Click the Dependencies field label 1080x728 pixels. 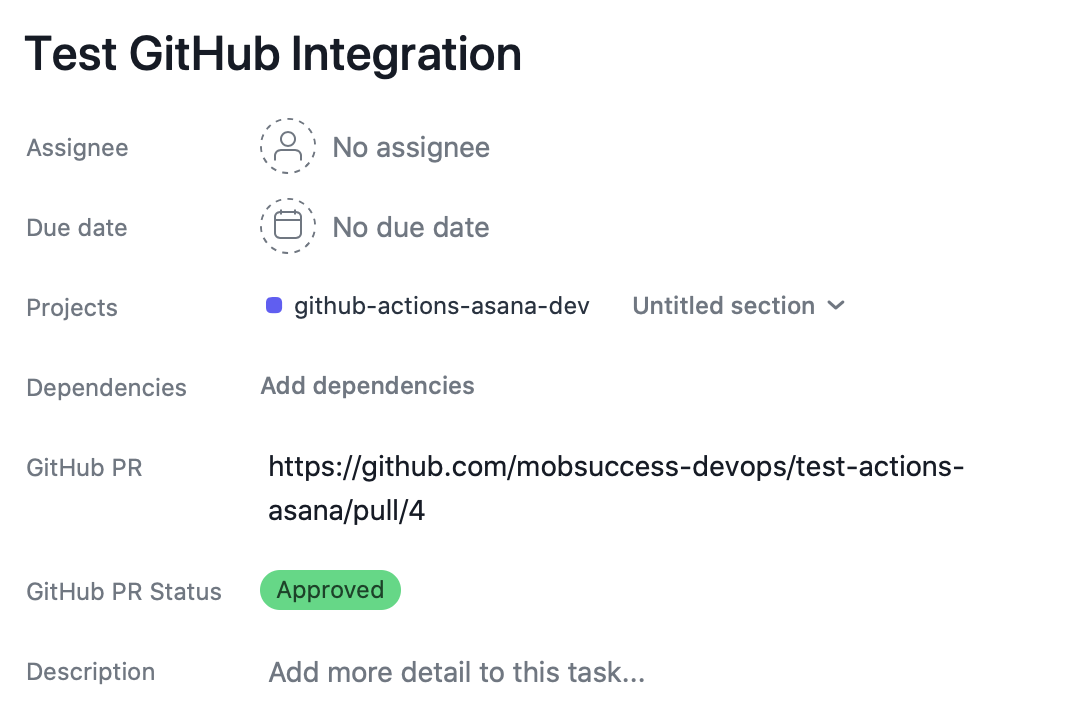pyautogui.click(x=106, y=388)
